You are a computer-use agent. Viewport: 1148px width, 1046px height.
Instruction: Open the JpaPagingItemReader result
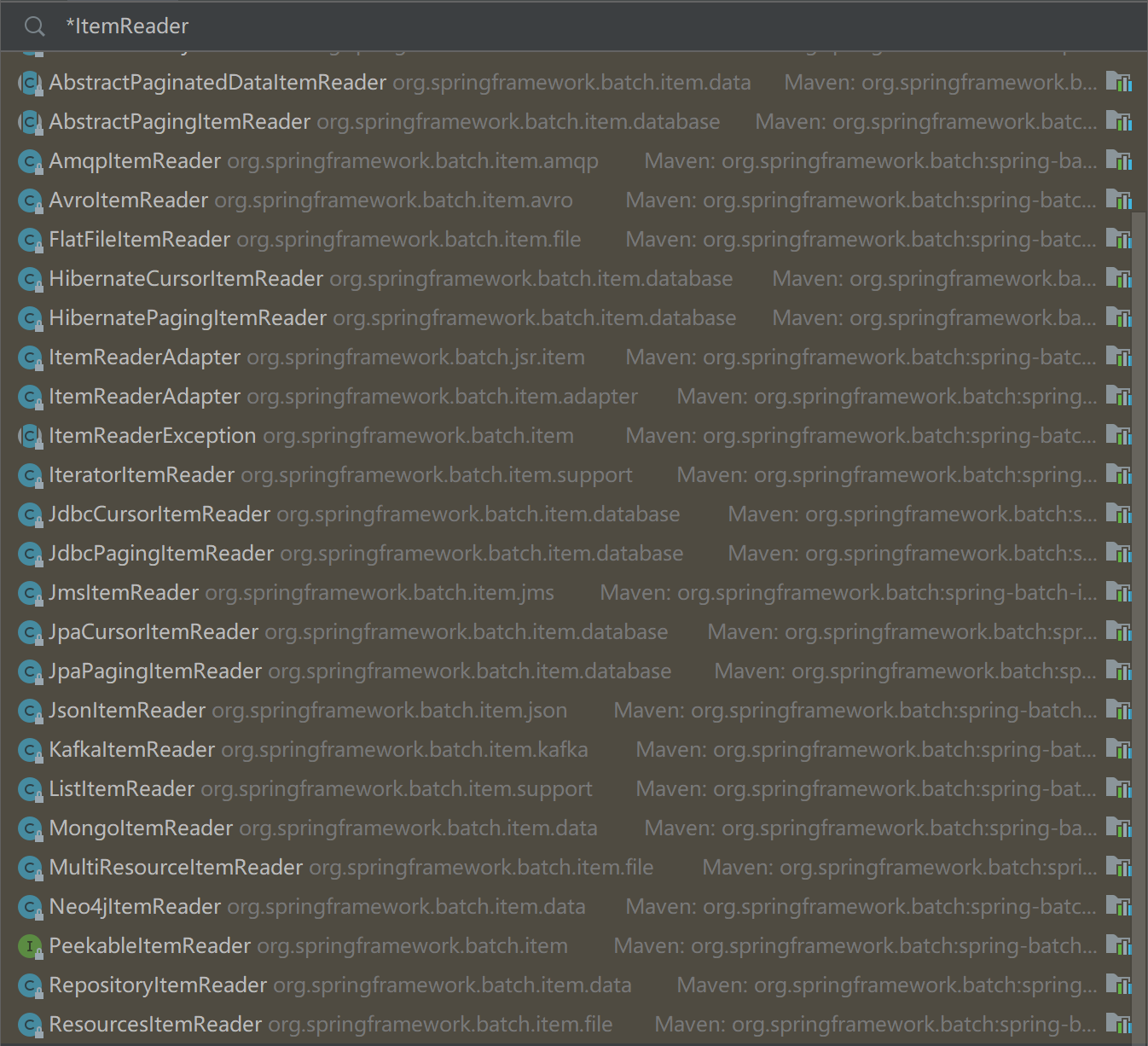click(155, 671)
